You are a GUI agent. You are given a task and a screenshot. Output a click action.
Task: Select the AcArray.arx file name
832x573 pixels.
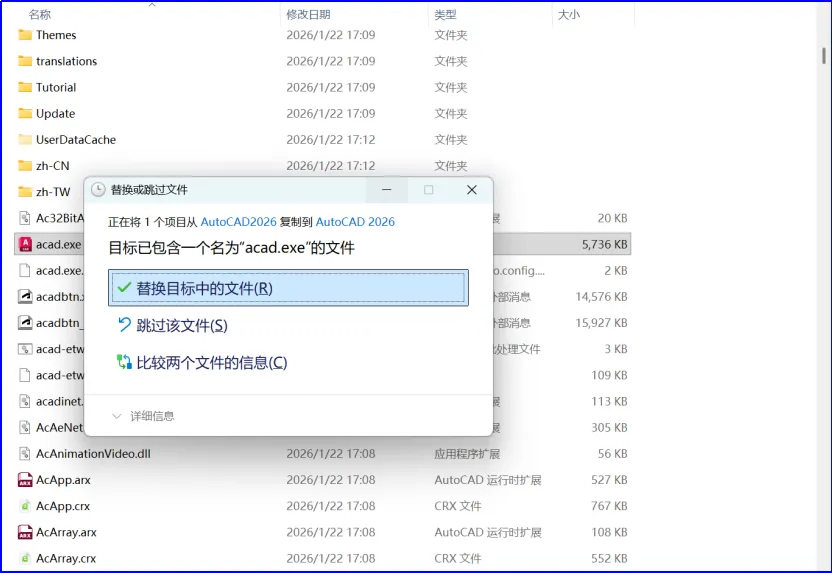[66, 532]
